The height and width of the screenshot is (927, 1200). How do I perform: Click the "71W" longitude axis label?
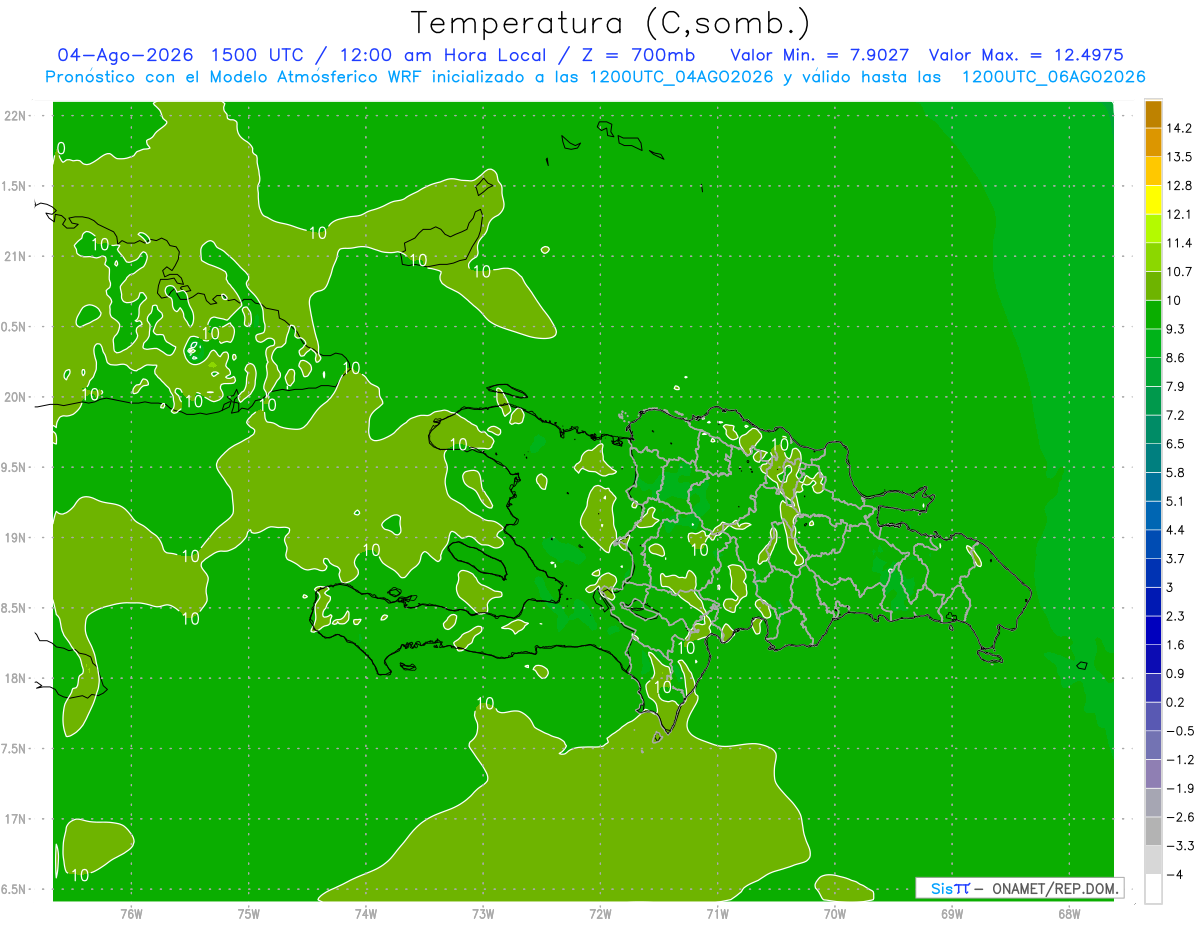717,914
